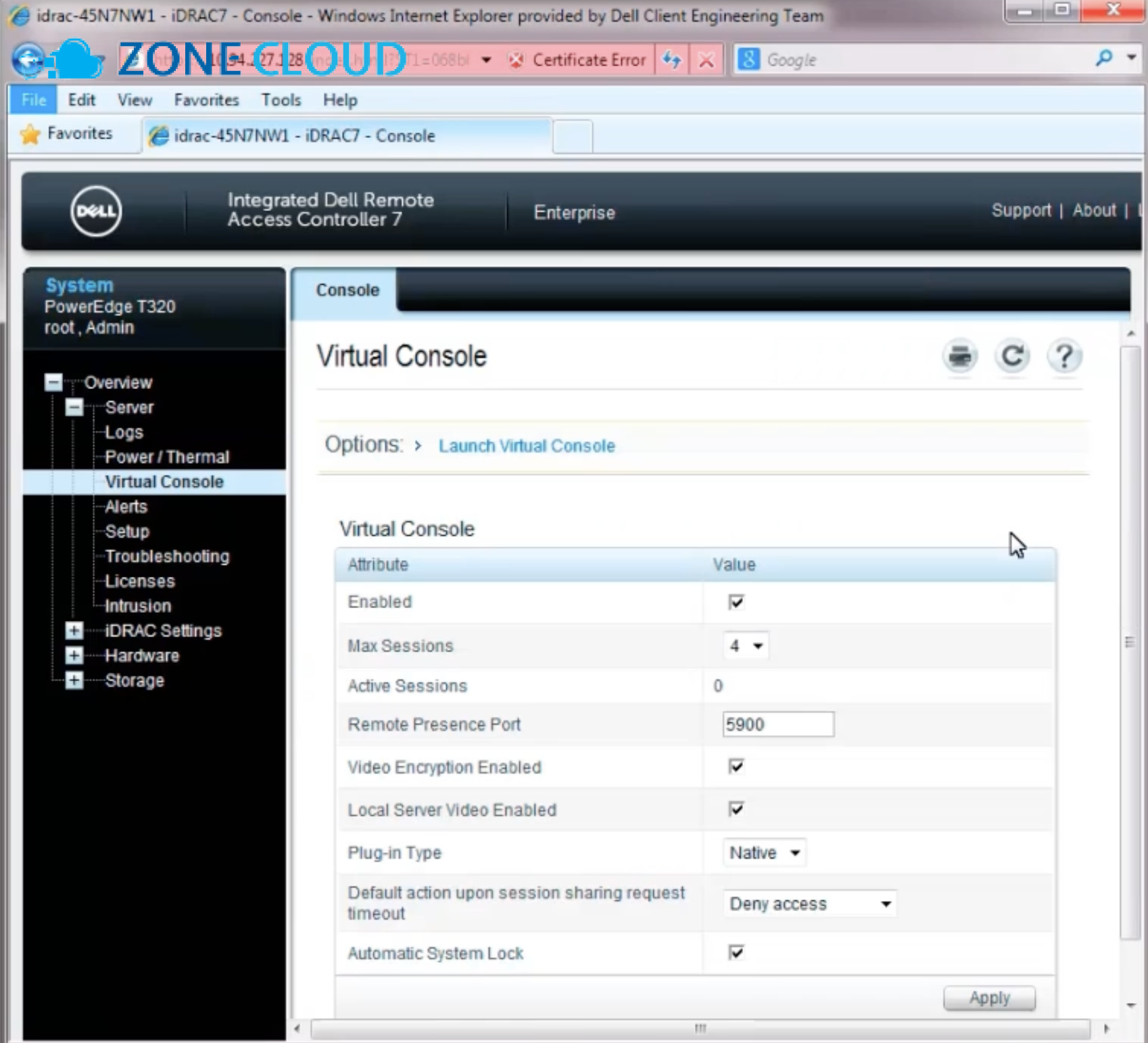This screenshot has width=1148, height=1043.
Task: Open the Max Sessions dropdown
Action: [746, 646]
